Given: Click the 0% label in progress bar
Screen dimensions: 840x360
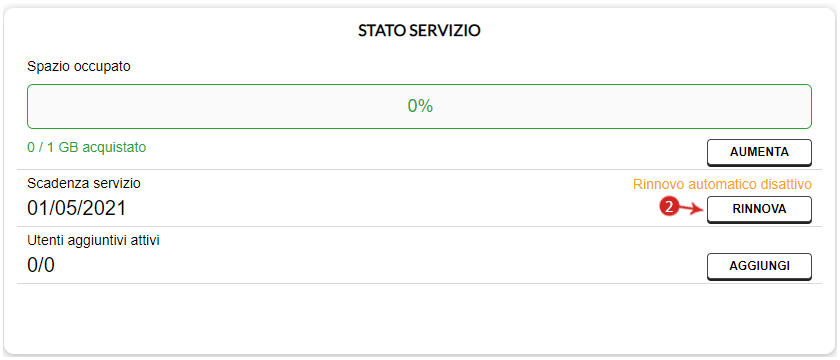Looking at the screenshot, I should pos(420,106).
